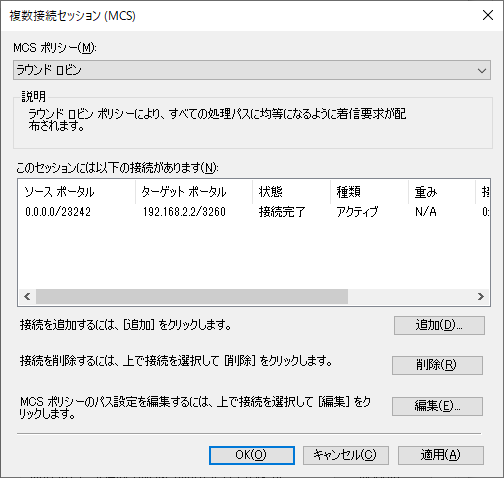This screenshot has height=478, width=504.
Task: Sort by the ソース ポータル column header
Action: pos(77,192)
